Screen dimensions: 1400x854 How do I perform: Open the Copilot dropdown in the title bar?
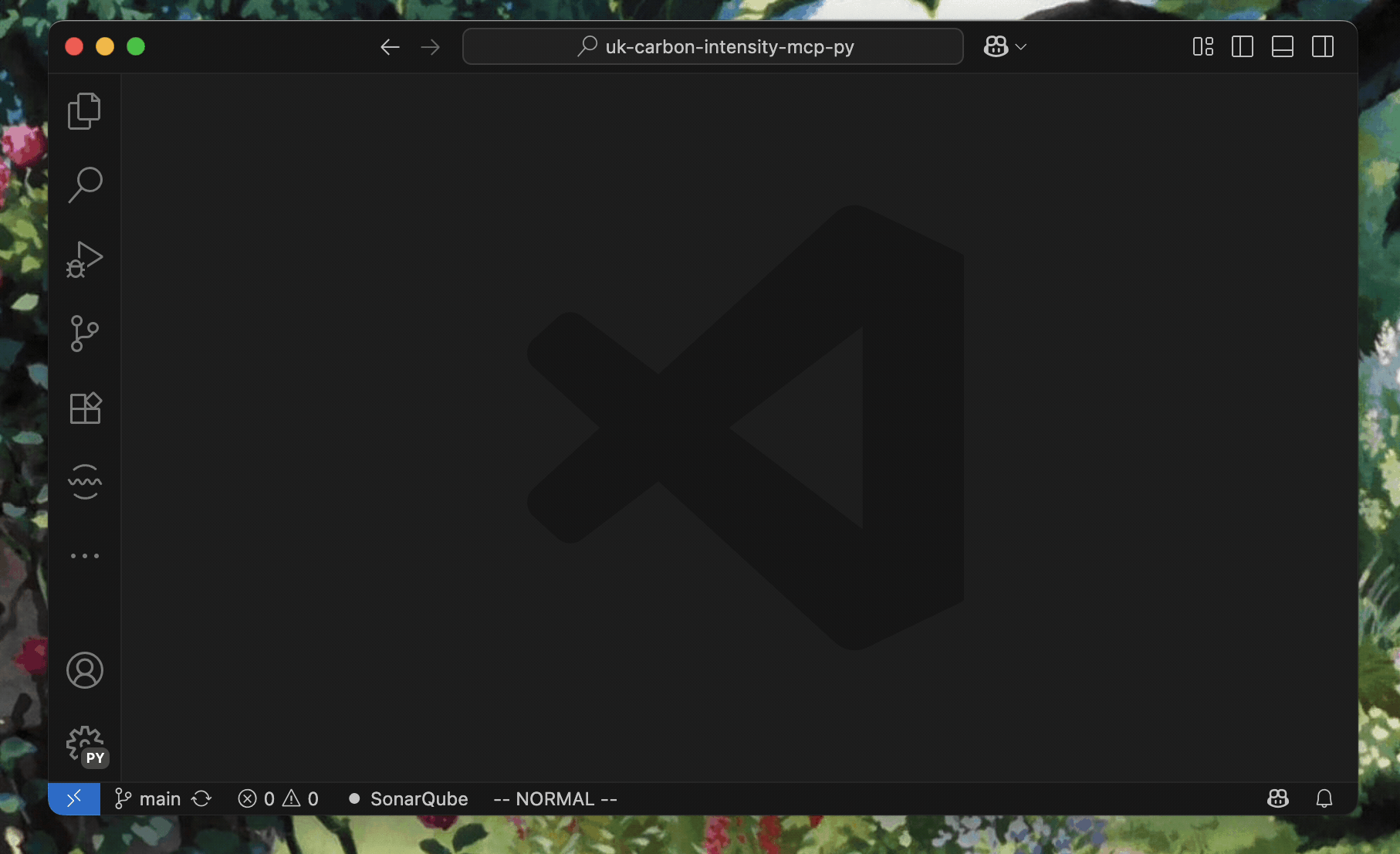pyautogui.click(x=1005, y=46)
